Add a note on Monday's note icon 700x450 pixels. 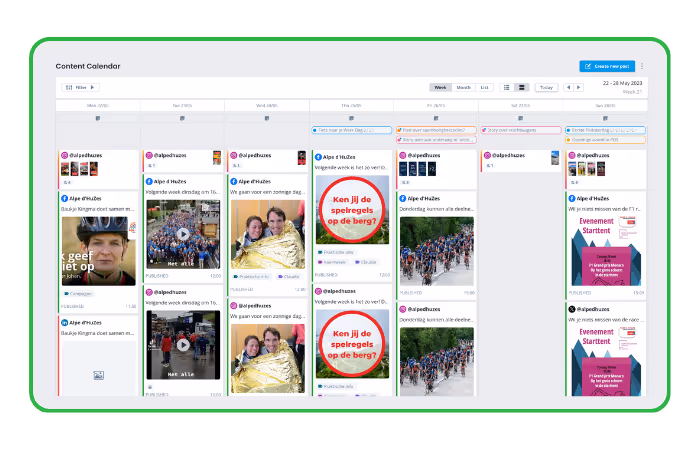98,118
